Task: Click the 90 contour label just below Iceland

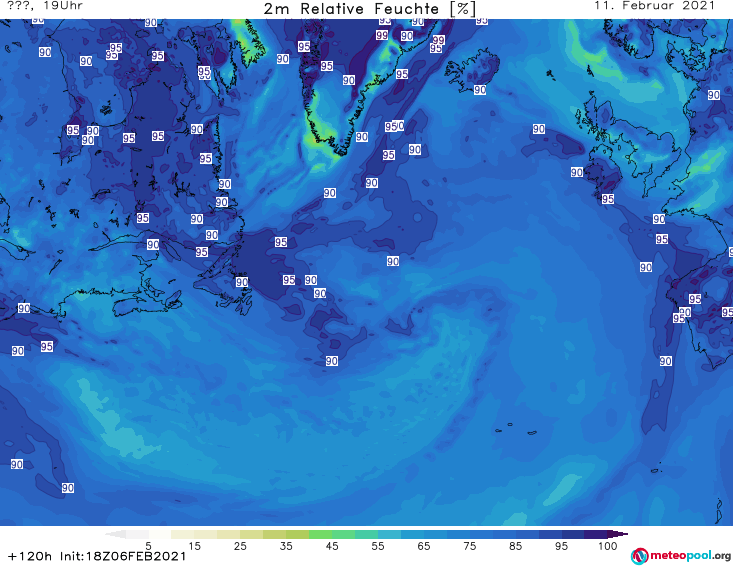Action: coord(480,90)
